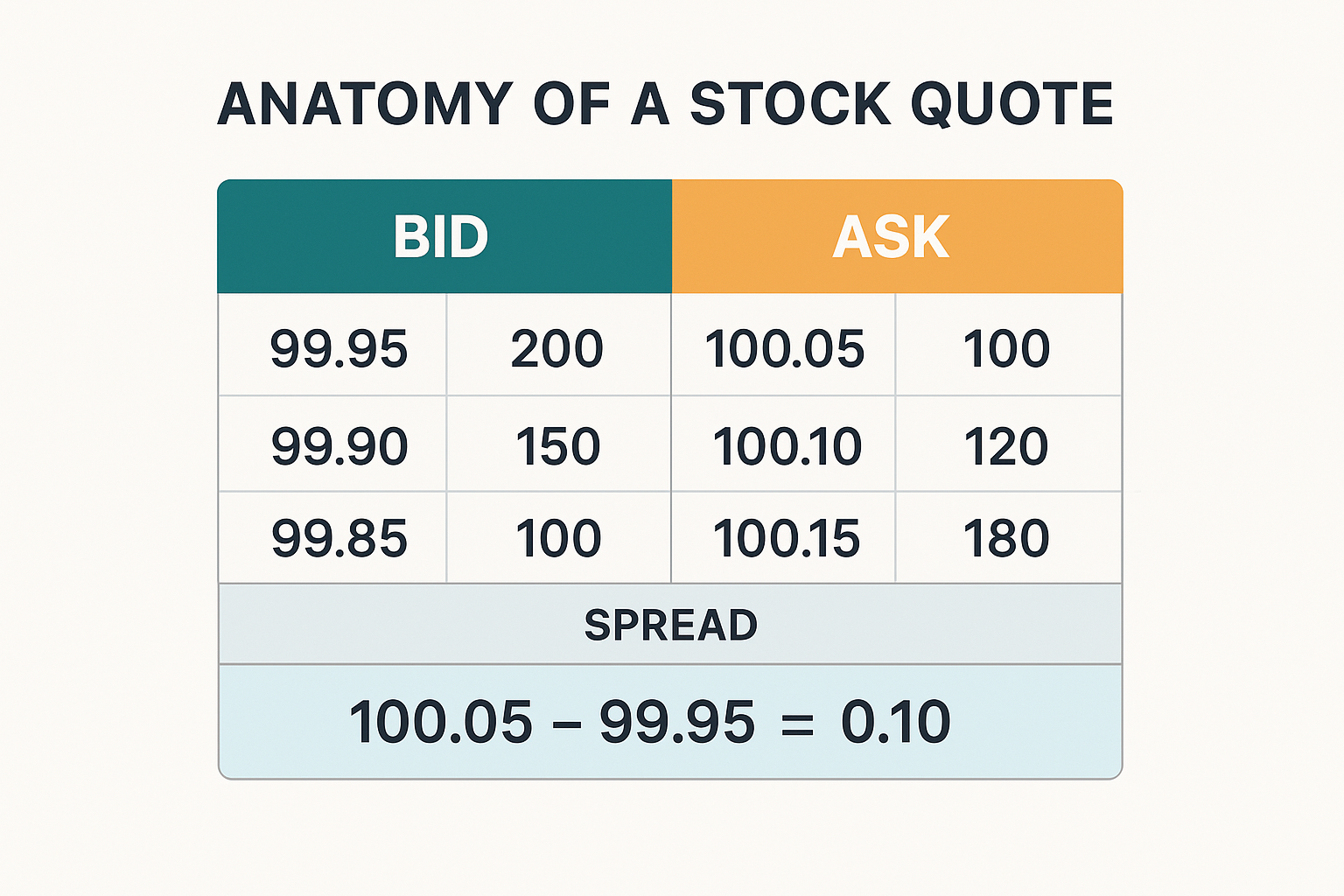Click the title Anatomy of a Stock Quote
Image resolution: width=1344 pixels, height=896 pixels.
pyautogui.click(x=665, y=104)
